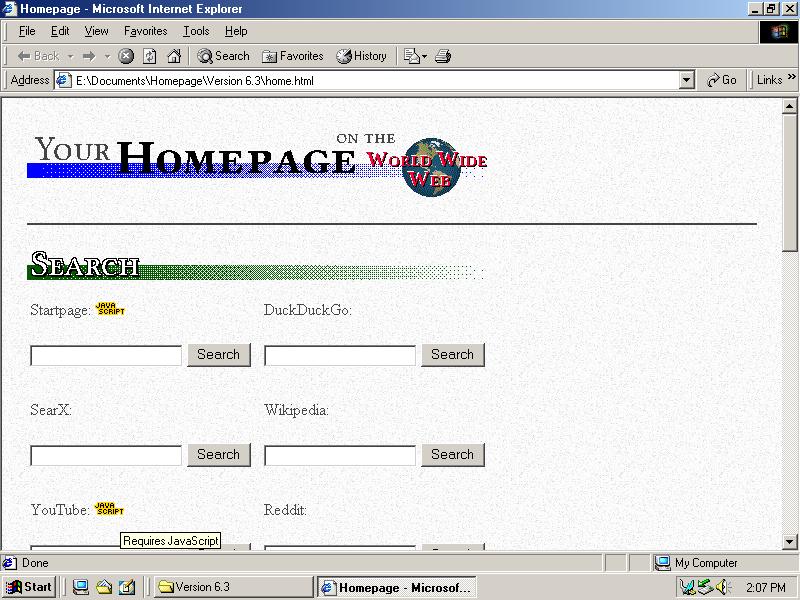The height and width of the screenshot is (600, 800).
Task: Go back with the Back arrow button
Action: click(38, 56)
